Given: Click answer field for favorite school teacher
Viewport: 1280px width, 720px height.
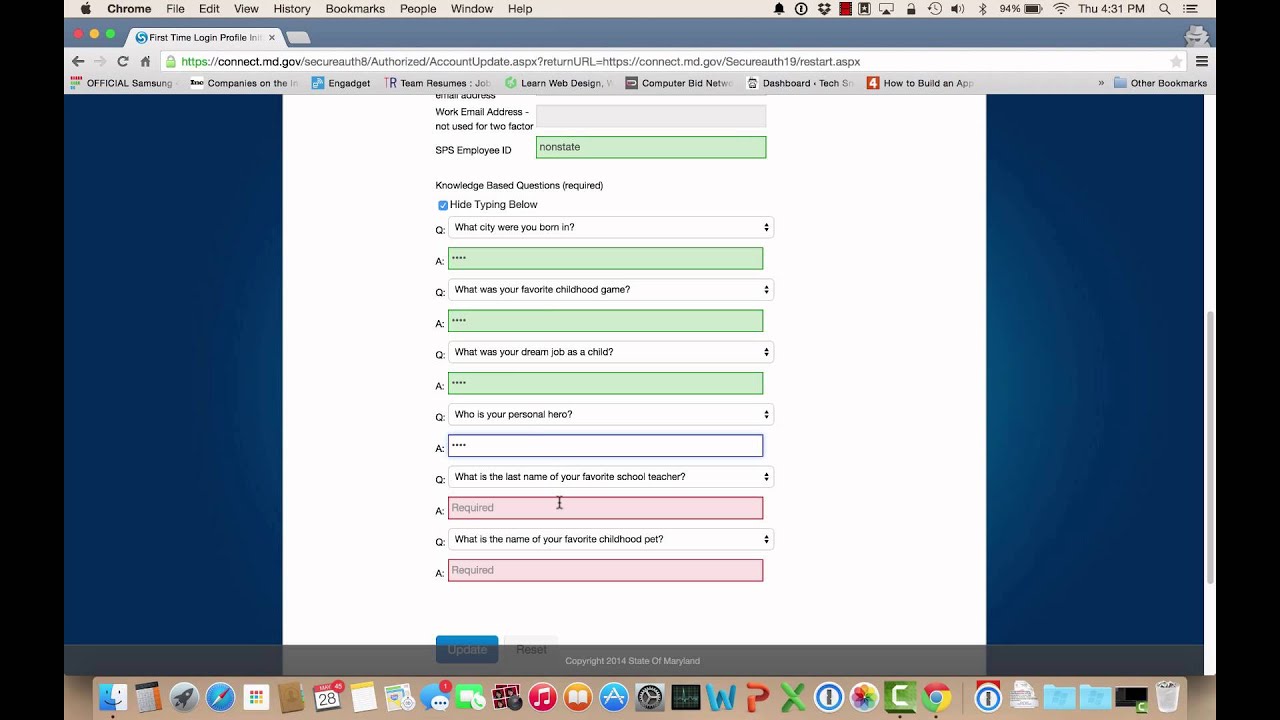Looking at the screenshot, I should tap(605, 508).
